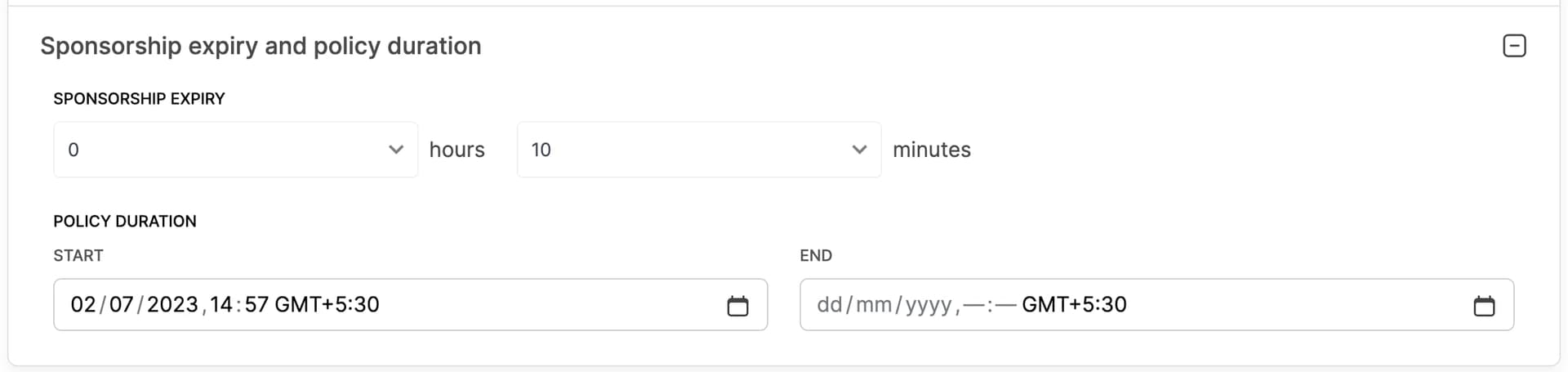
Task: Select the month segment in Start date
Action: point(121,305)
